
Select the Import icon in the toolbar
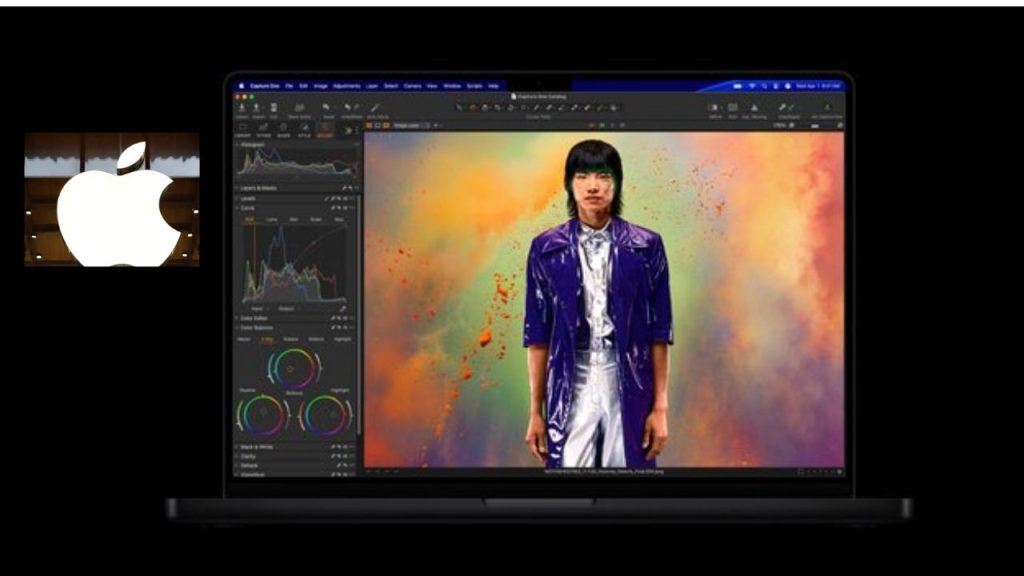242,108
